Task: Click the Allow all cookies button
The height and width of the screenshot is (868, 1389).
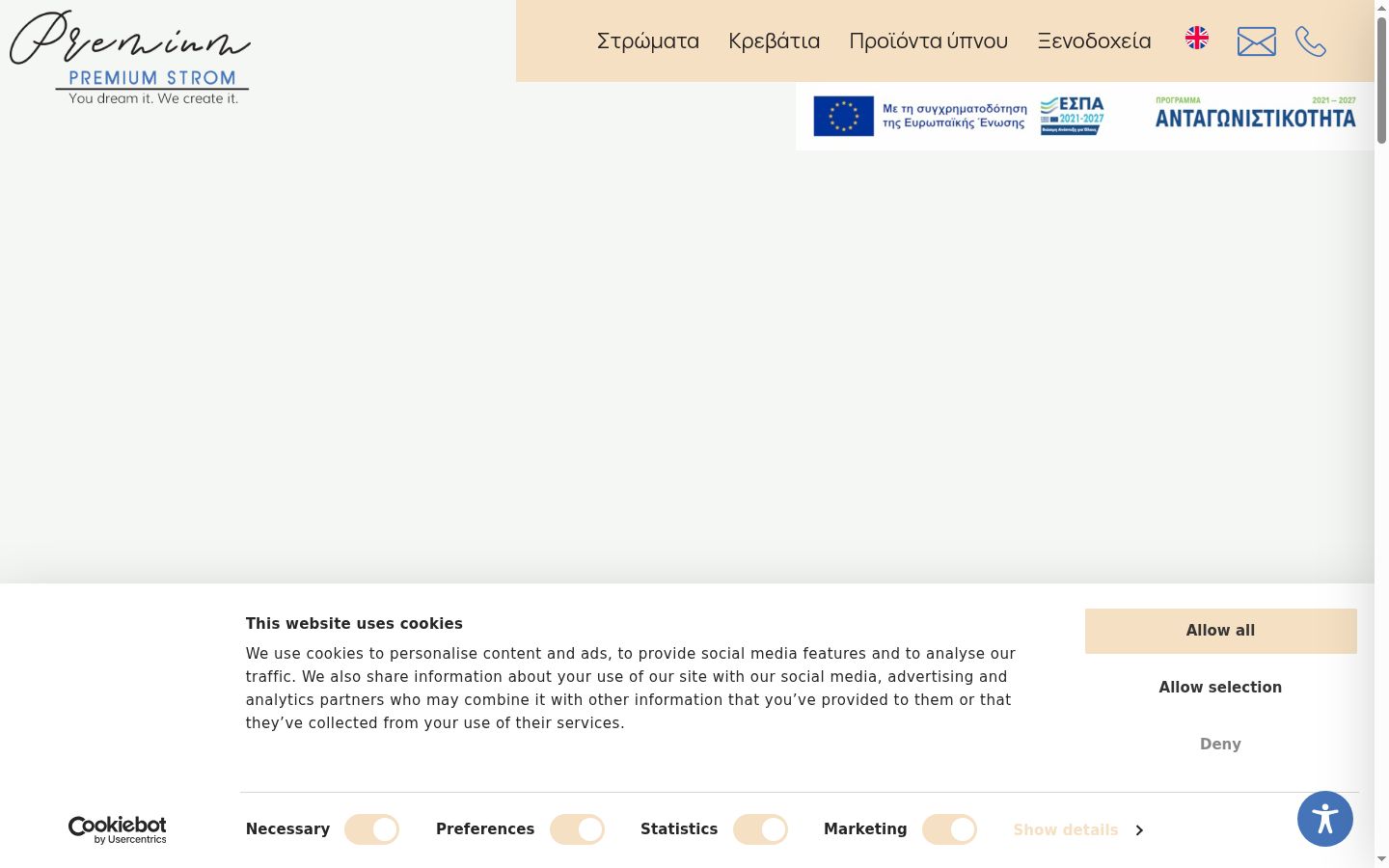Action: pos(1221,631)
